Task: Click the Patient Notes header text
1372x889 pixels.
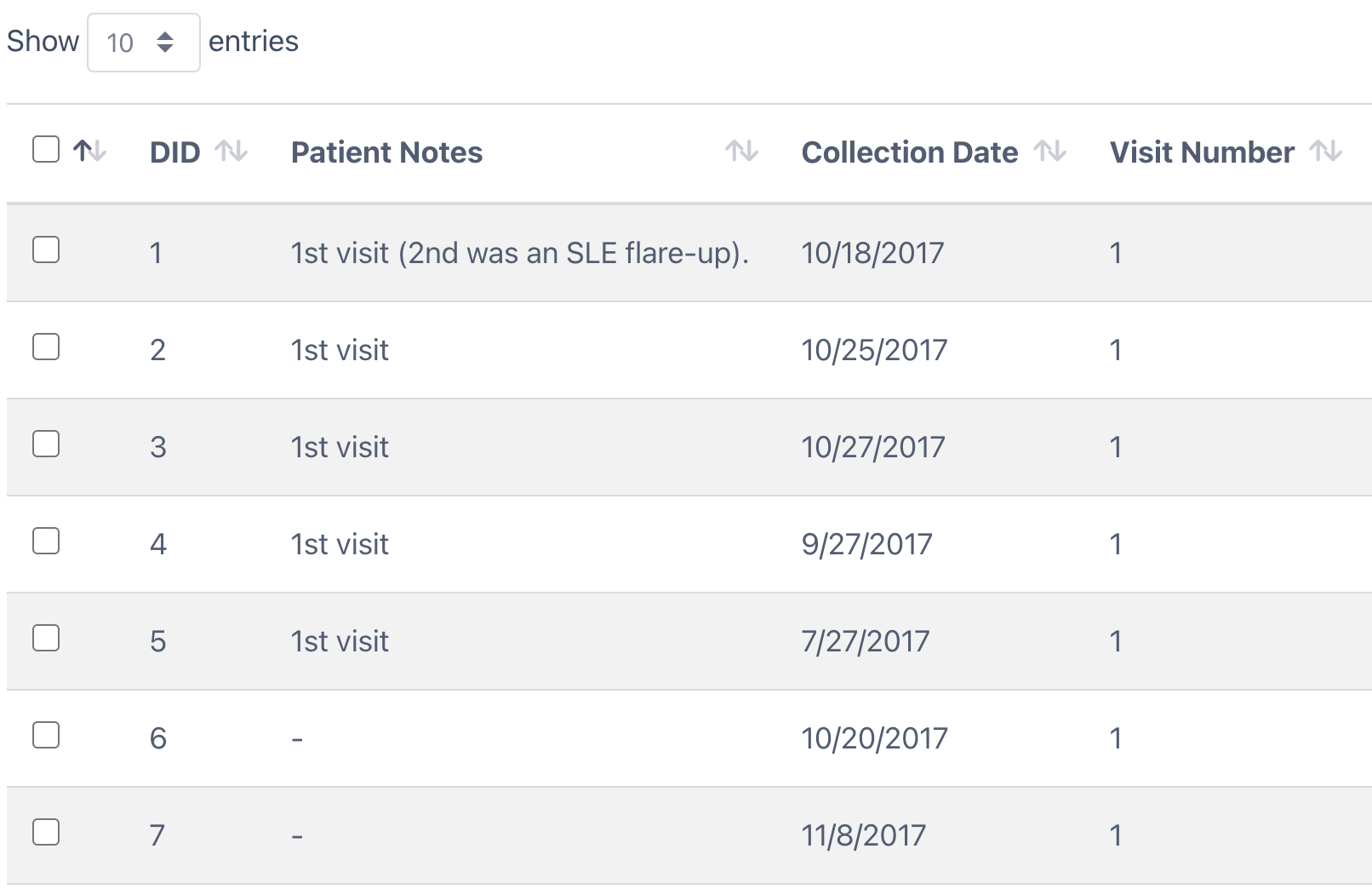Action: 386,152
